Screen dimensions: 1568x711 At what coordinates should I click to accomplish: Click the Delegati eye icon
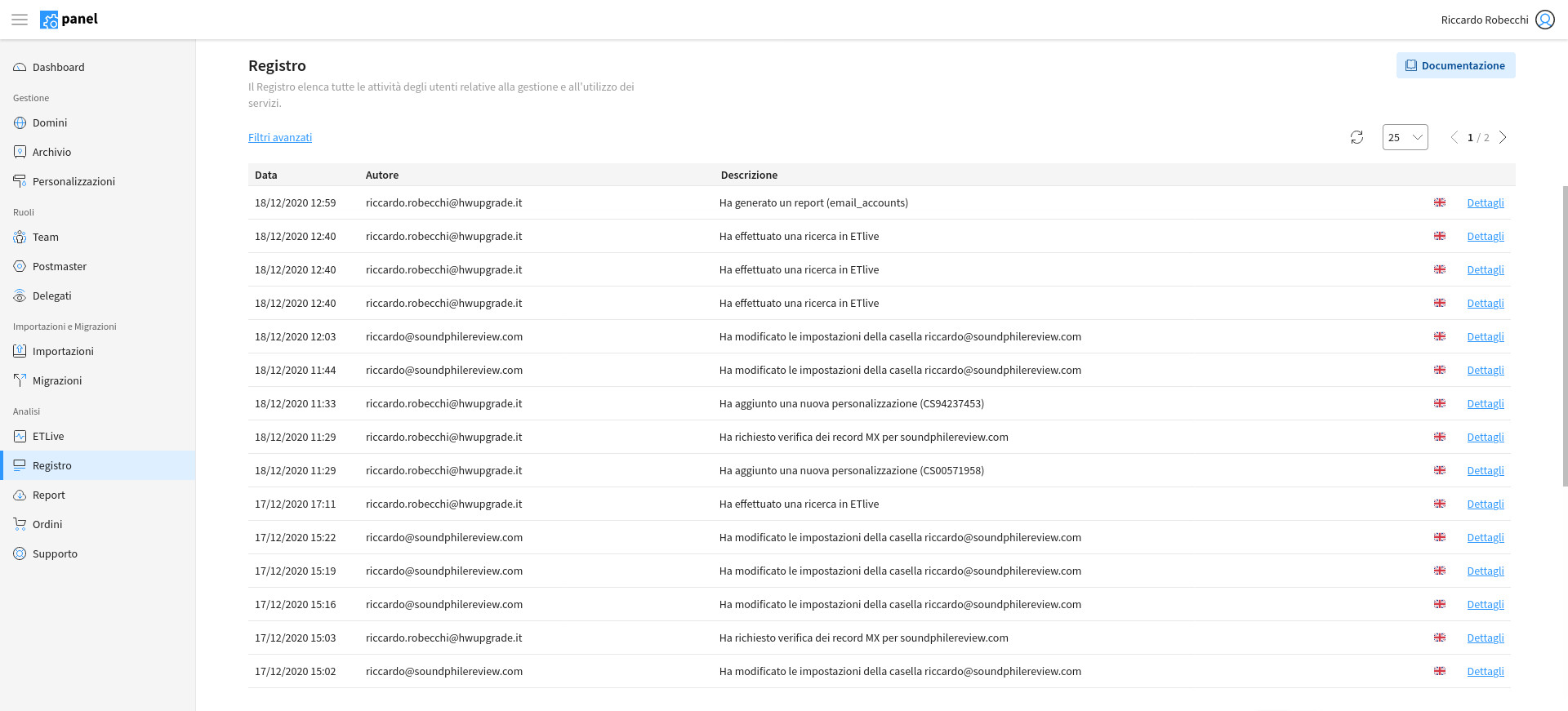[20, 296]
